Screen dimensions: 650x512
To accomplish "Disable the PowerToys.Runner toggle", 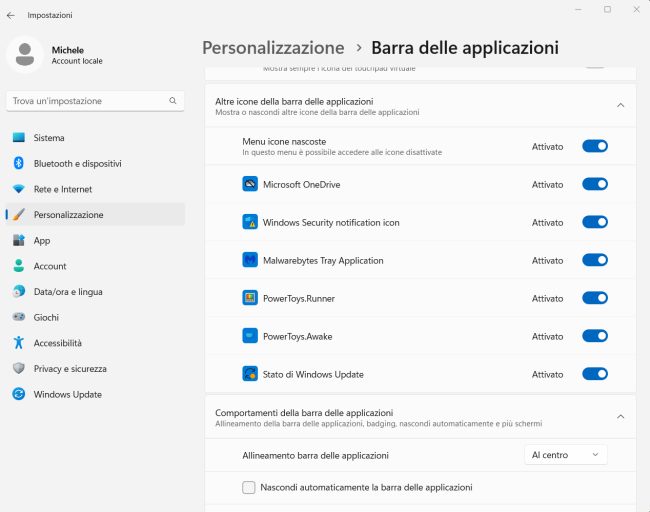I will coord(595,298).
